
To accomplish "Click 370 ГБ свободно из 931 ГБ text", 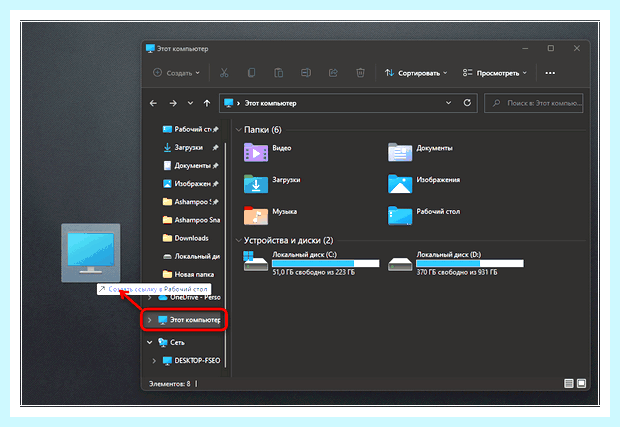I will (457, 272).
